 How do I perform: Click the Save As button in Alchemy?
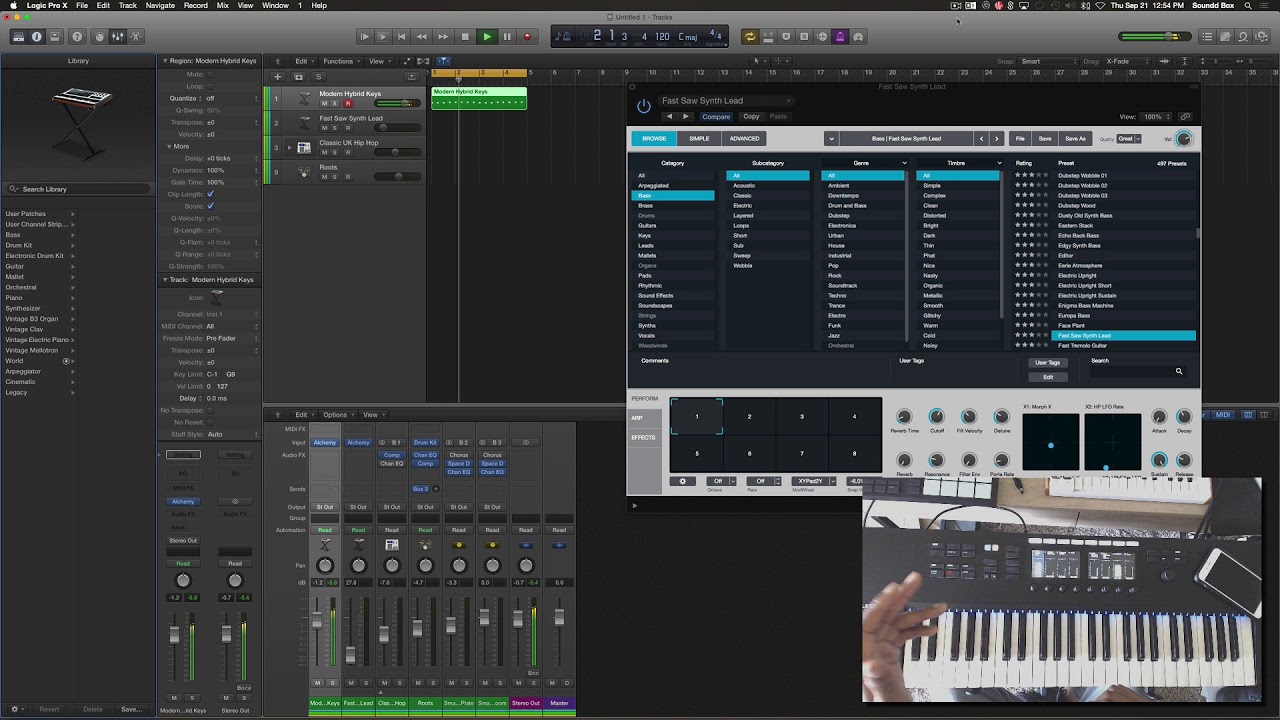point(1075,139)
